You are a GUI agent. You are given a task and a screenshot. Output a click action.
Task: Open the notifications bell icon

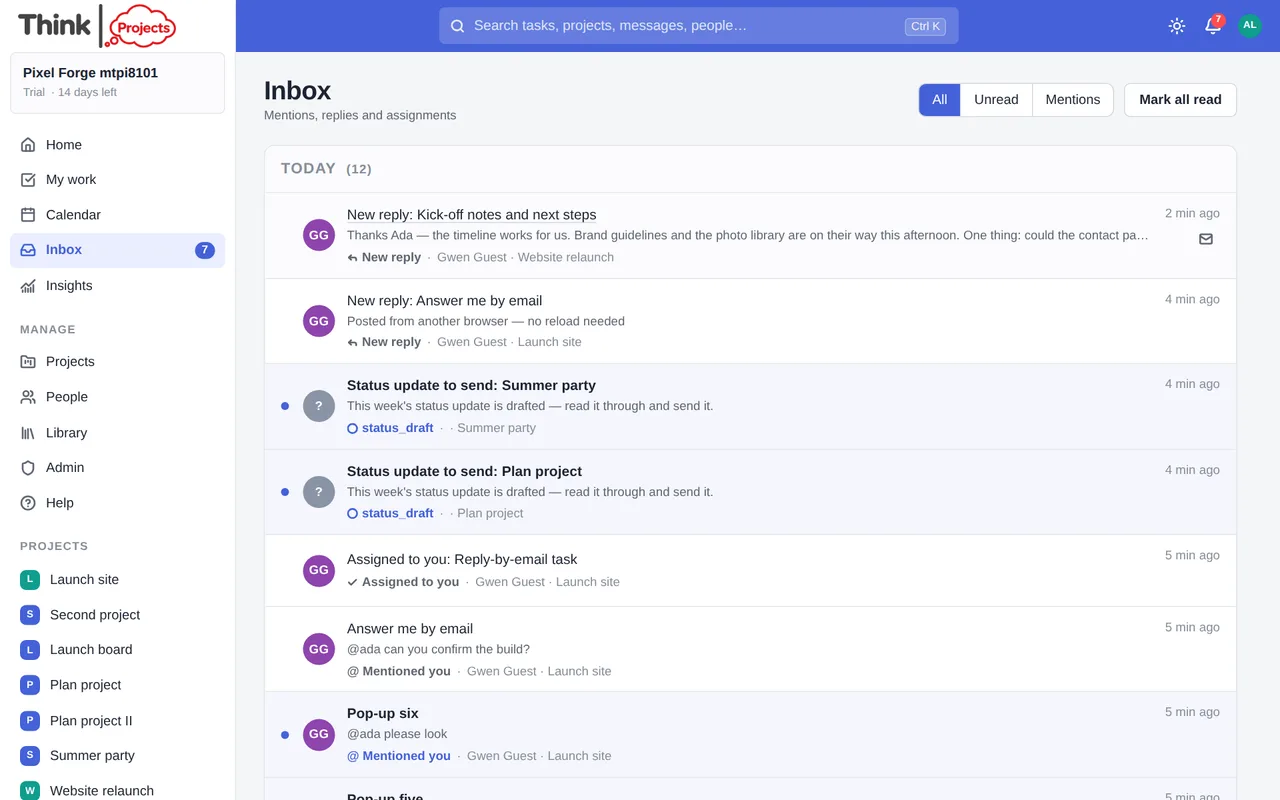click(x=1213, y=26)
